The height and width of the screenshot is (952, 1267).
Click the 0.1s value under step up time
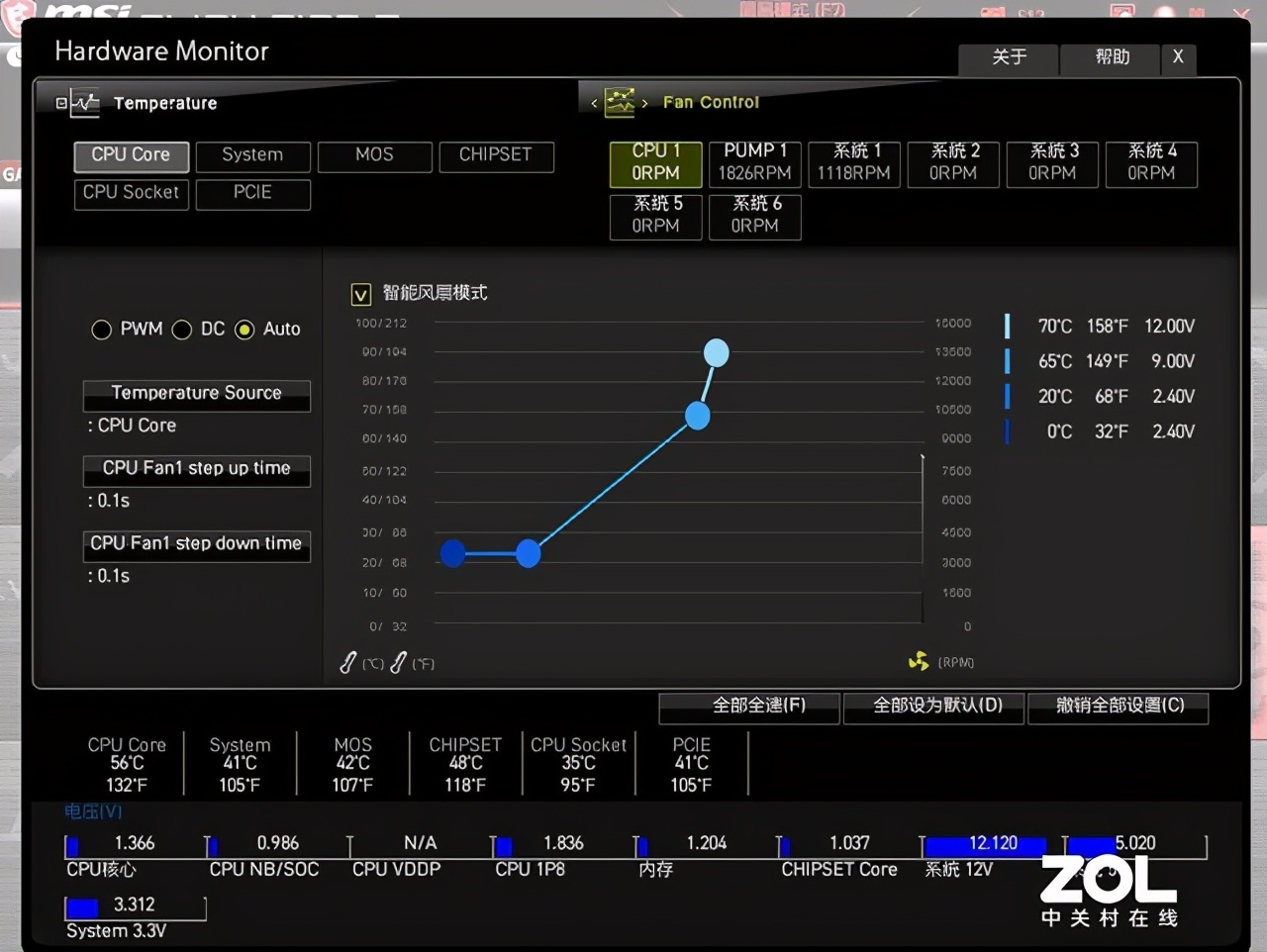pos(109,502)
